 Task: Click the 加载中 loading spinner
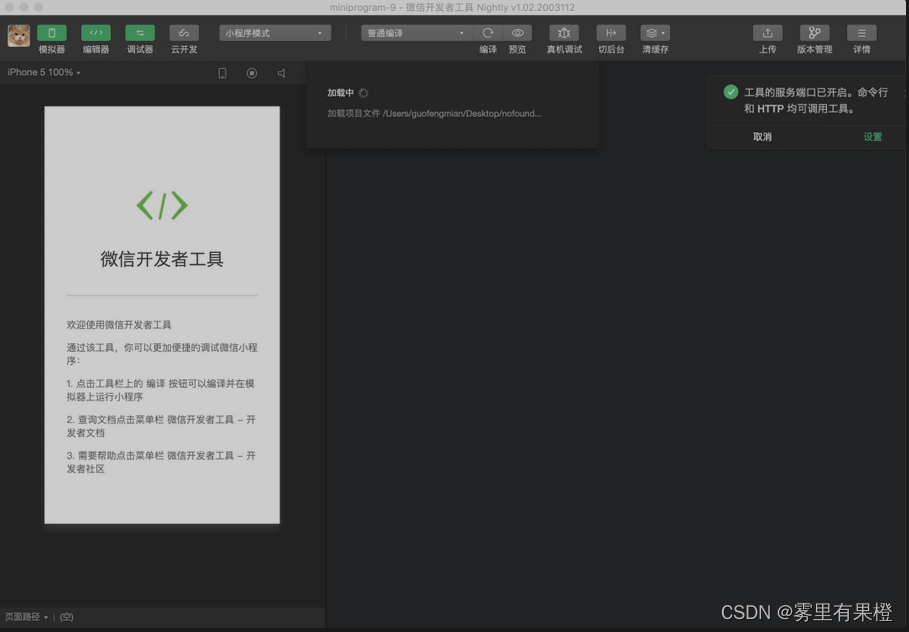click(x=363, y=93)
